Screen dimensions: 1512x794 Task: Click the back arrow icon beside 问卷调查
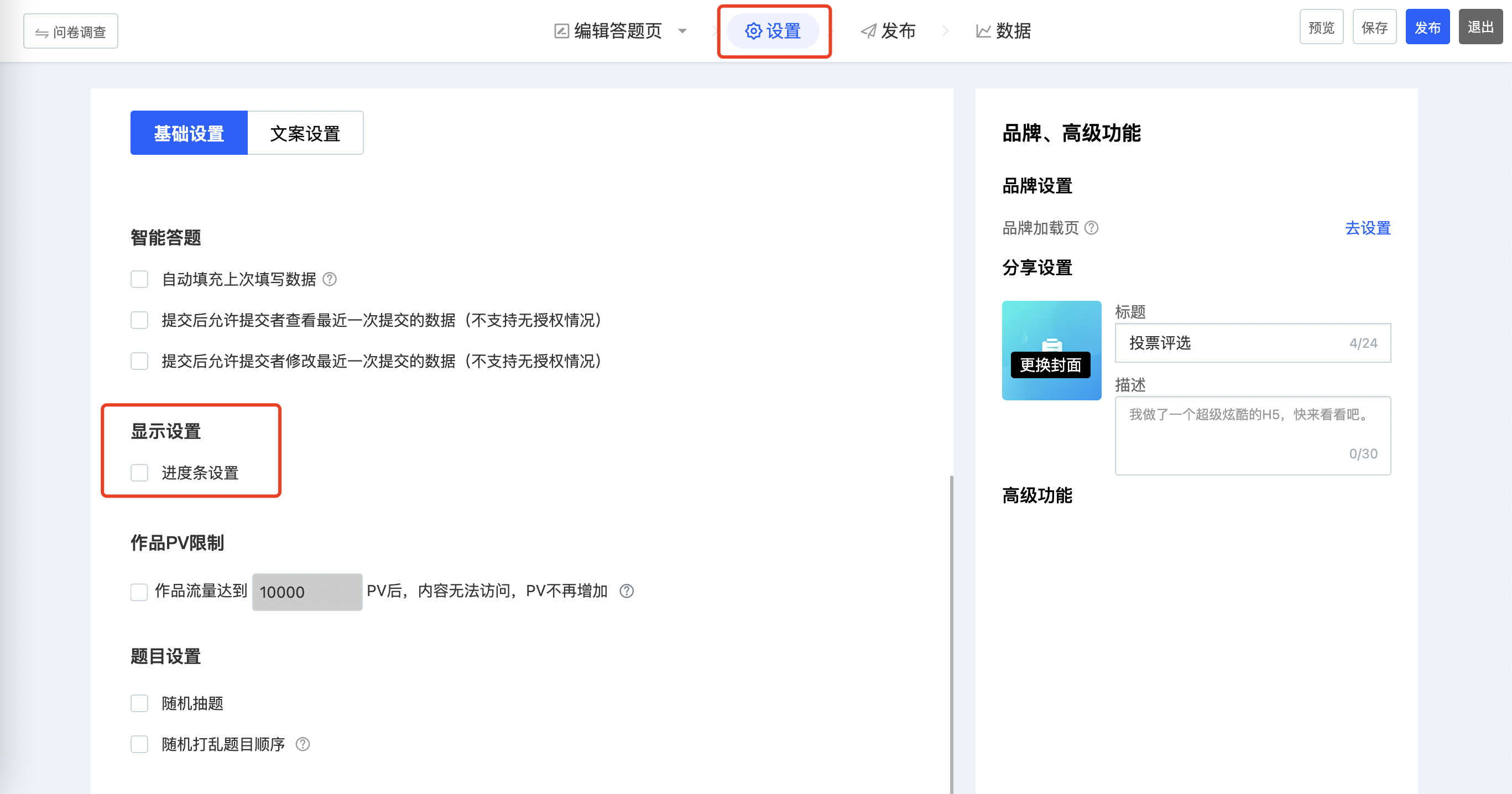[x=41, y=33]
